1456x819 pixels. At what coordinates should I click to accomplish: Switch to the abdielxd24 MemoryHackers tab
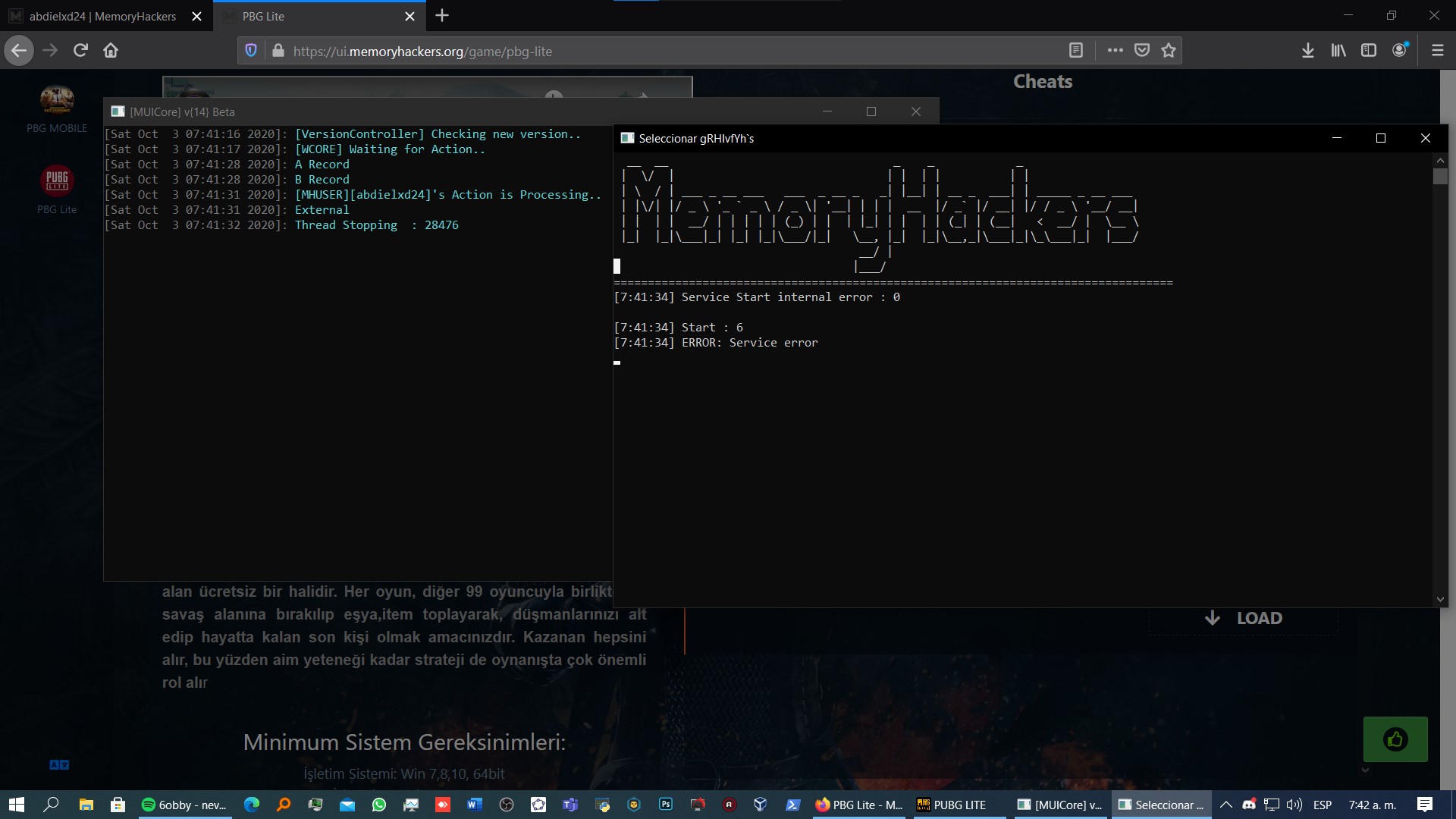tap(102, 16)
